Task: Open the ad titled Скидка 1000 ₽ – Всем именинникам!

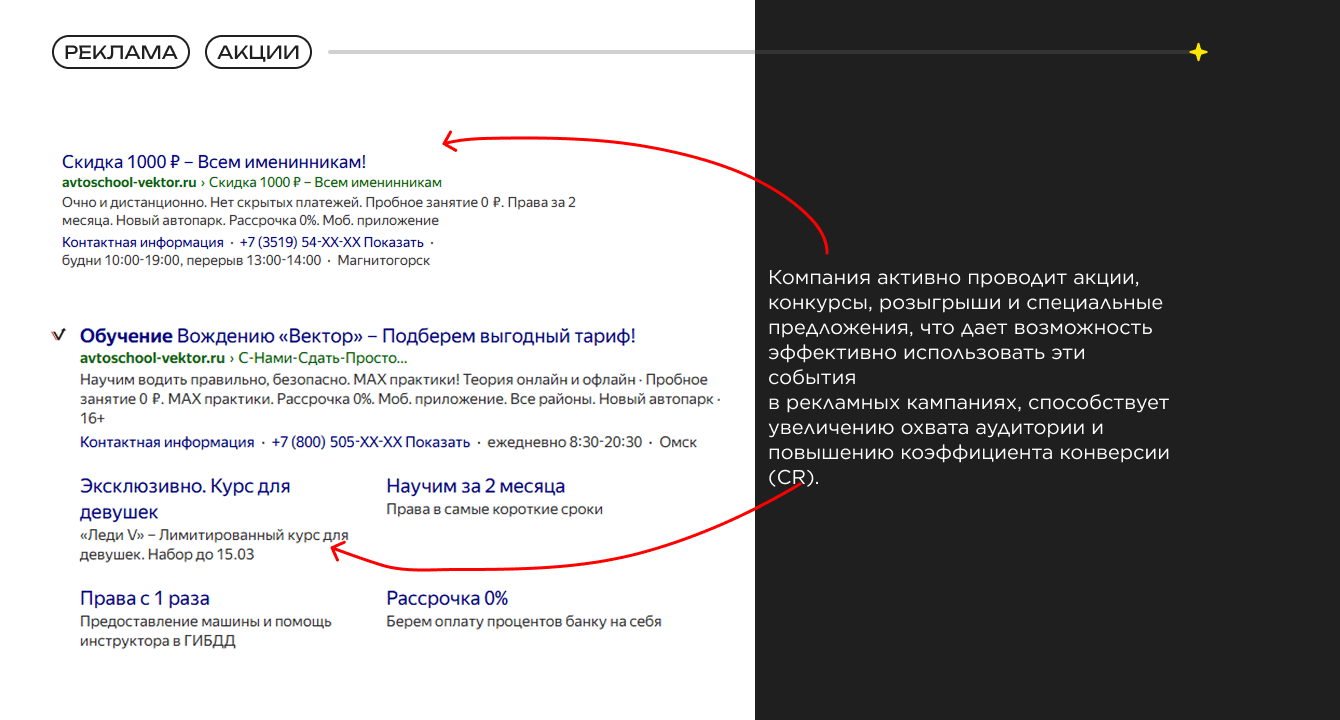Action: click(214, 162)
